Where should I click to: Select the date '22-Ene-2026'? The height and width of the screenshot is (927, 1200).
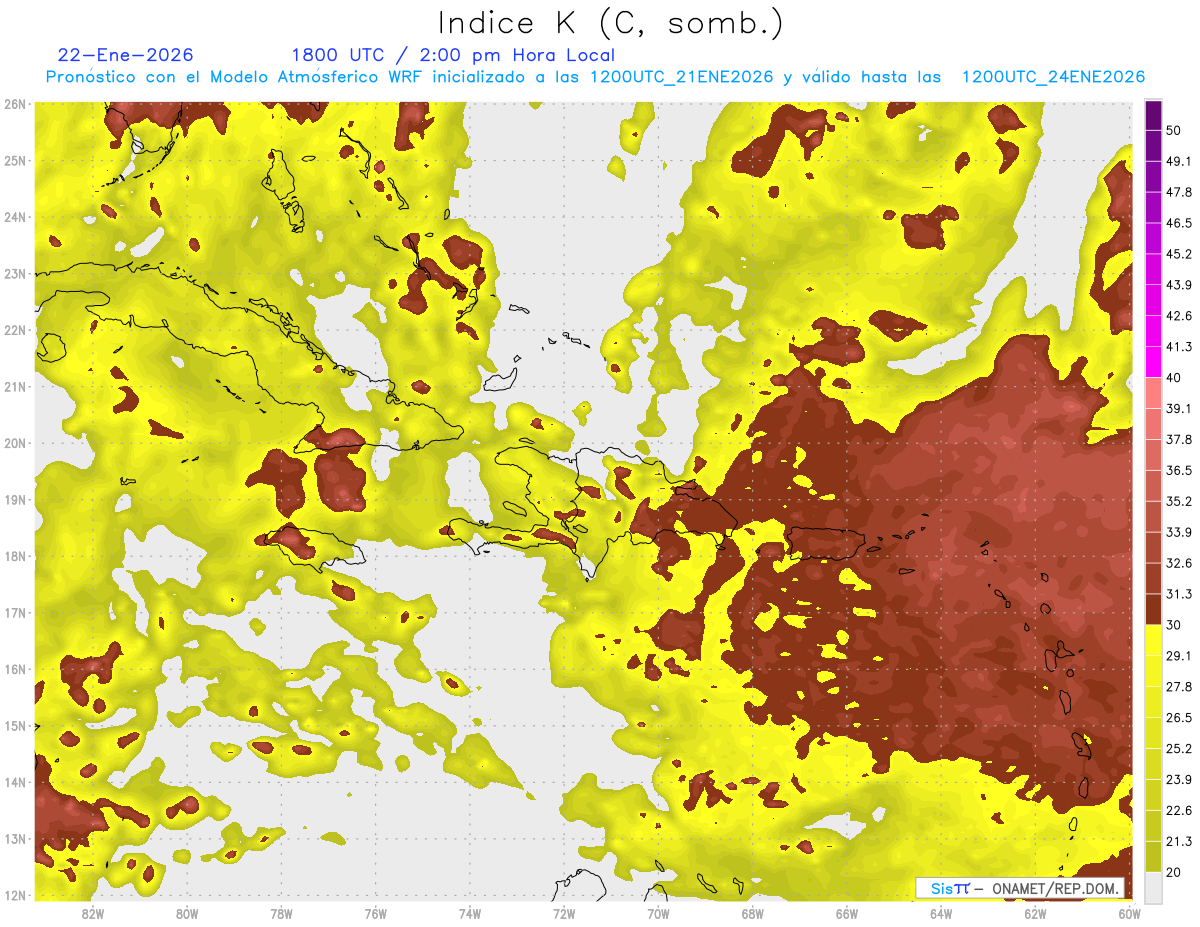[x=126, y=55]
